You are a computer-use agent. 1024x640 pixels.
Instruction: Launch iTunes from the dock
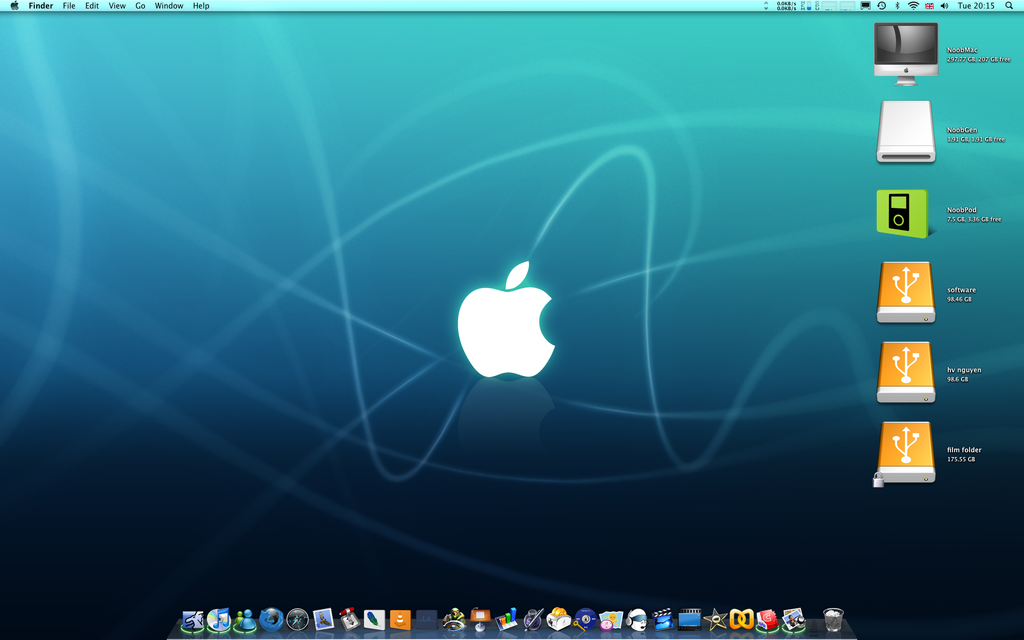(x=219, y=619)
